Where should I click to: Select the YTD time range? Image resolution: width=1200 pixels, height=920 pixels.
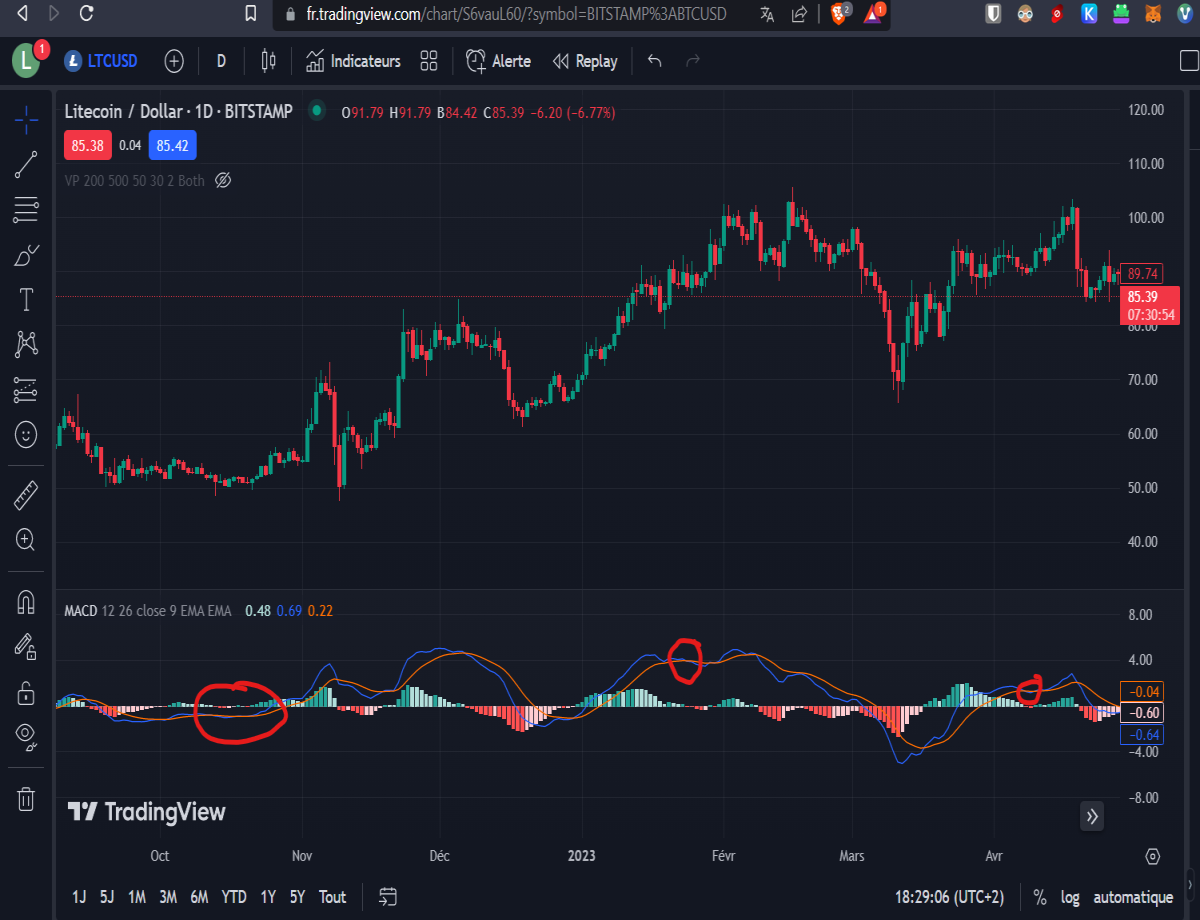click(234, 897)
